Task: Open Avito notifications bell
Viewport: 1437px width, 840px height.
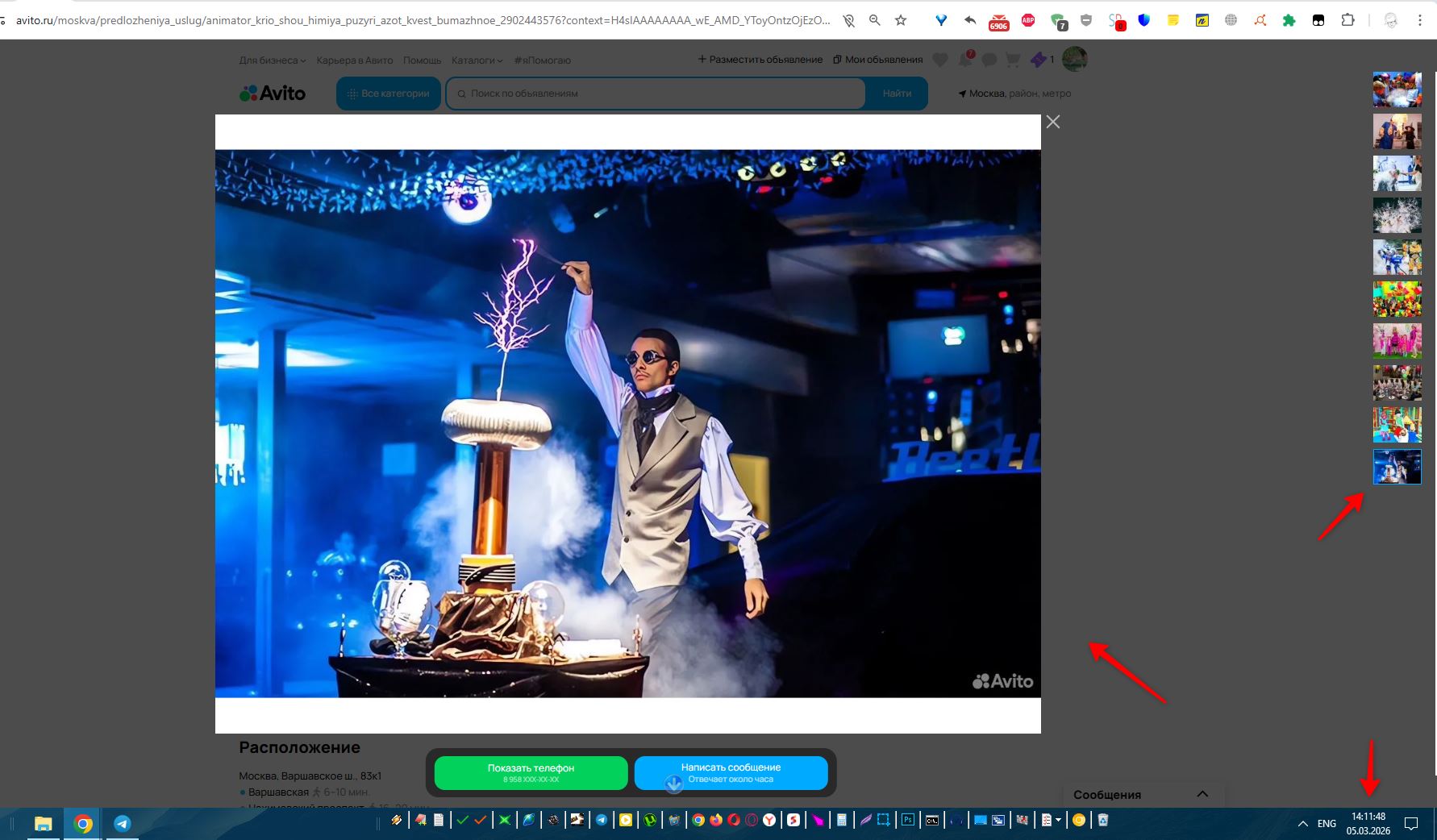Action: (965, 59)
